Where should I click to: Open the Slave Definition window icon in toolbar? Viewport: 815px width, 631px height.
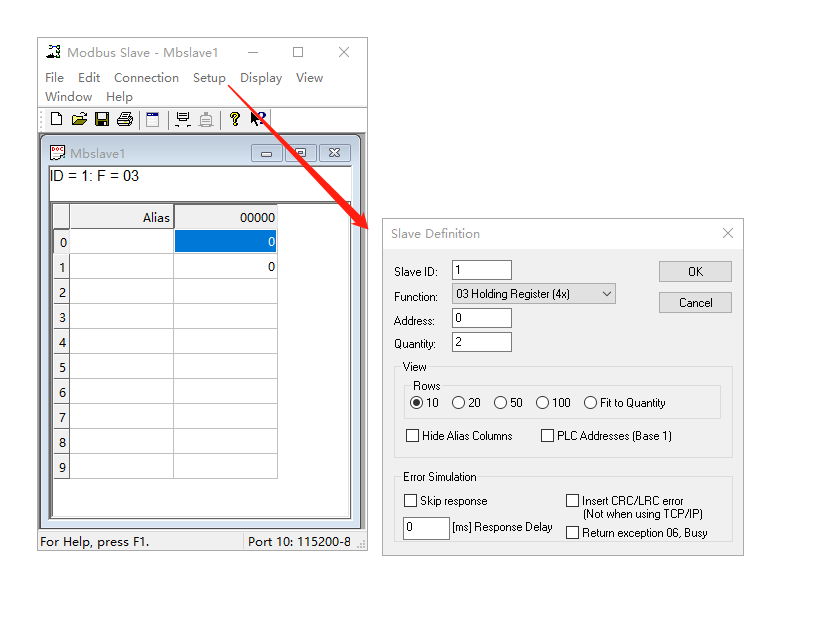[x=152, y=119]
